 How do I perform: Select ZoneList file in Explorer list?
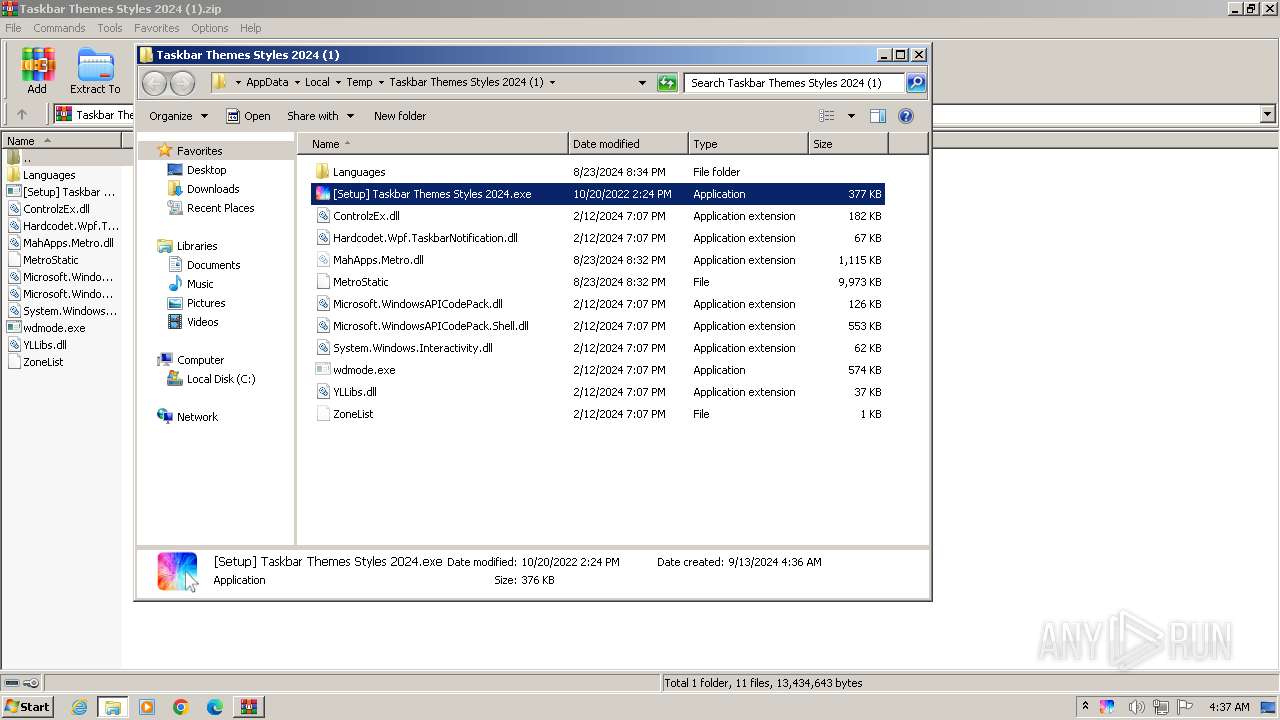click(353, 414)
